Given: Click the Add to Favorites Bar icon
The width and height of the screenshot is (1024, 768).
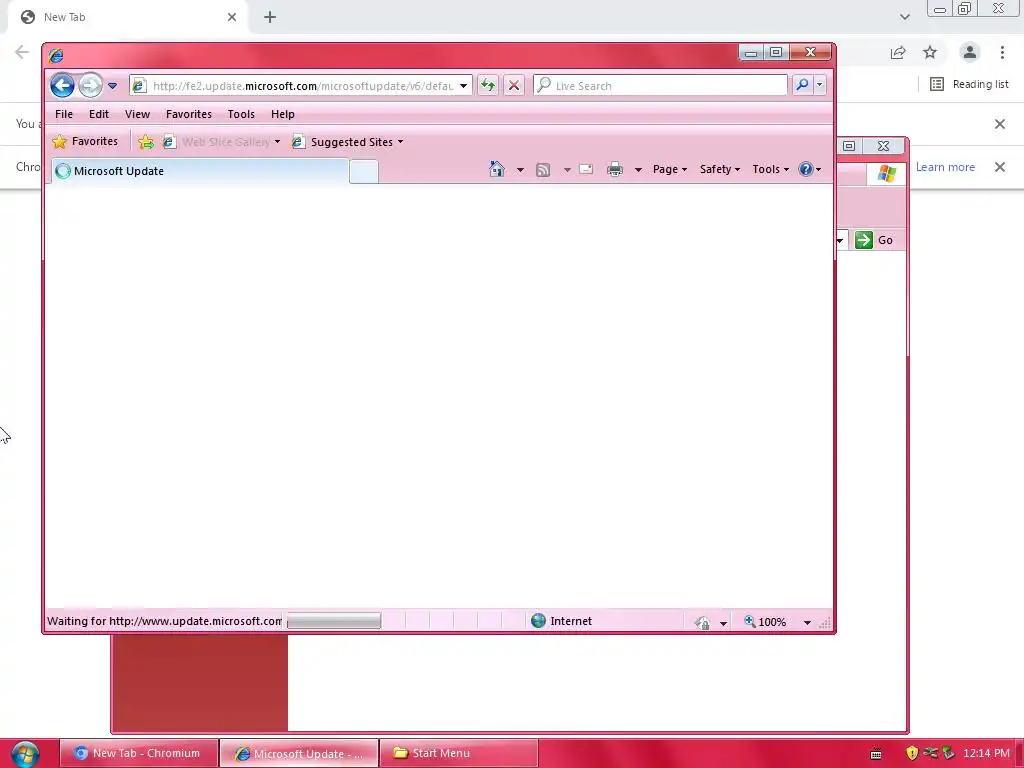Looking at the screenshot, I should tap(146, 142).
